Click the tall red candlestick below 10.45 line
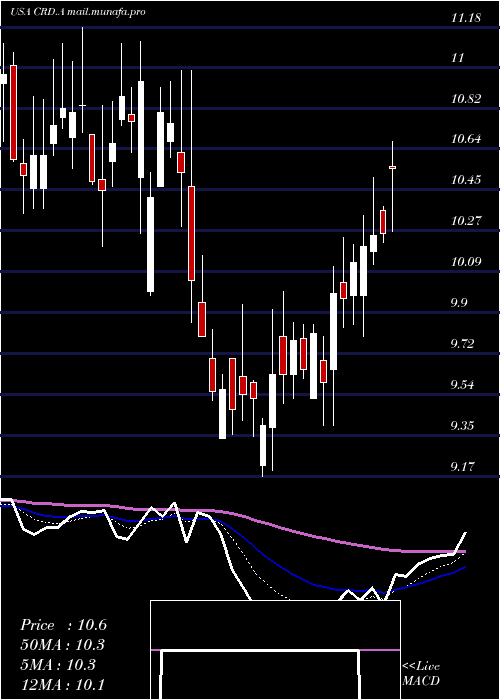500x700 pixels. click(192, 233)
